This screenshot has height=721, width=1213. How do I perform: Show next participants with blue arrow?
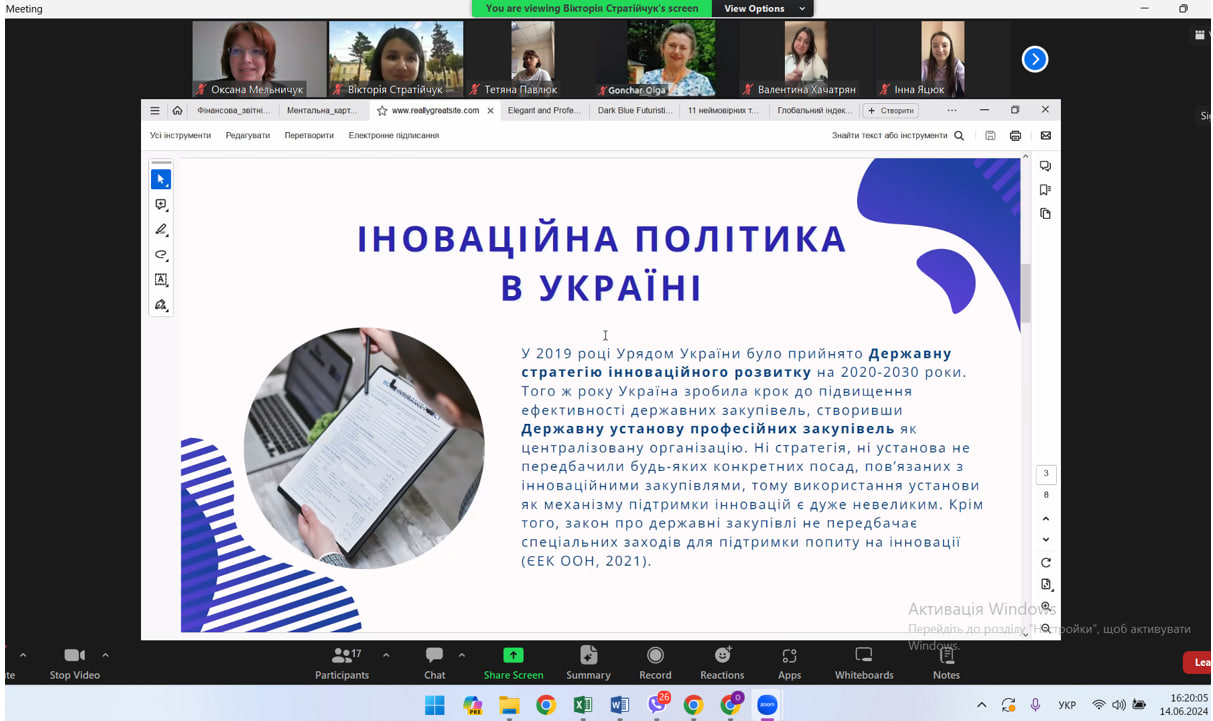(1034, 60)
